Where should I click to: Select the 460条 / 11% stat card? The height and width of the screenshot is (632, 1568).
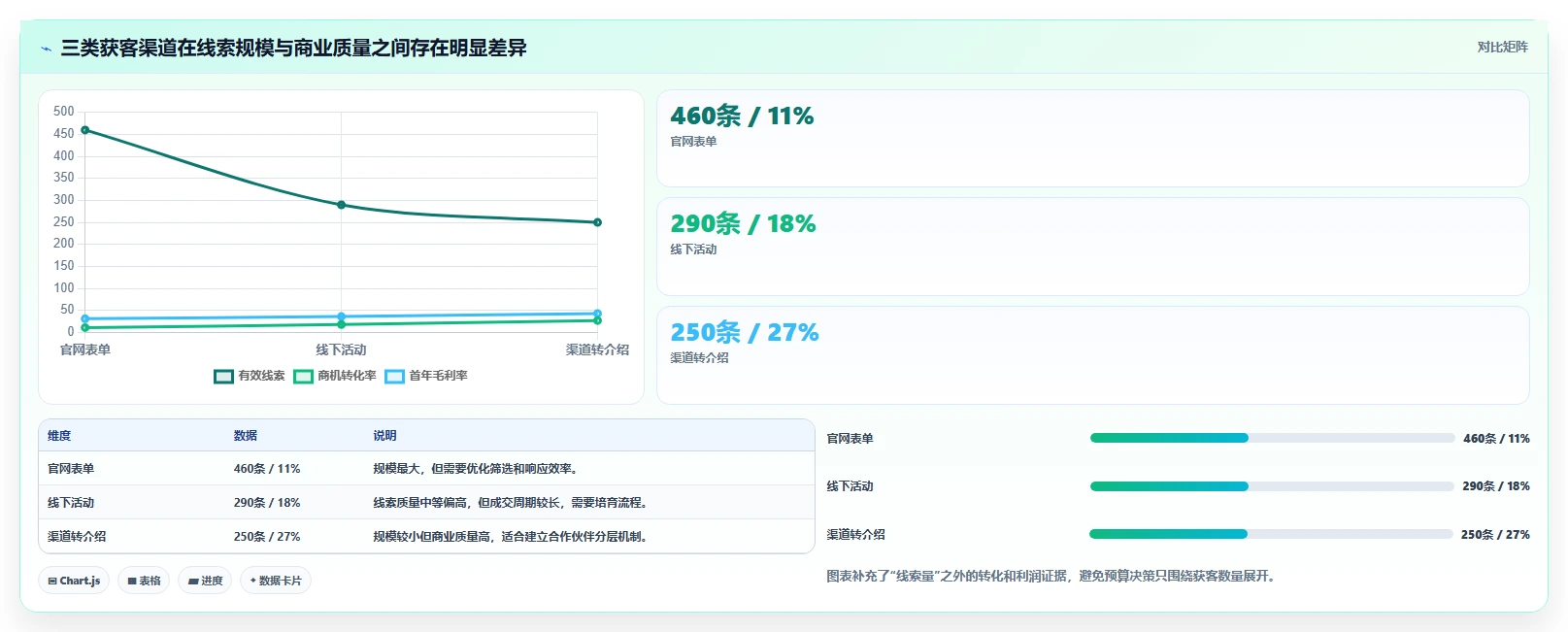tap(1092, 139)
